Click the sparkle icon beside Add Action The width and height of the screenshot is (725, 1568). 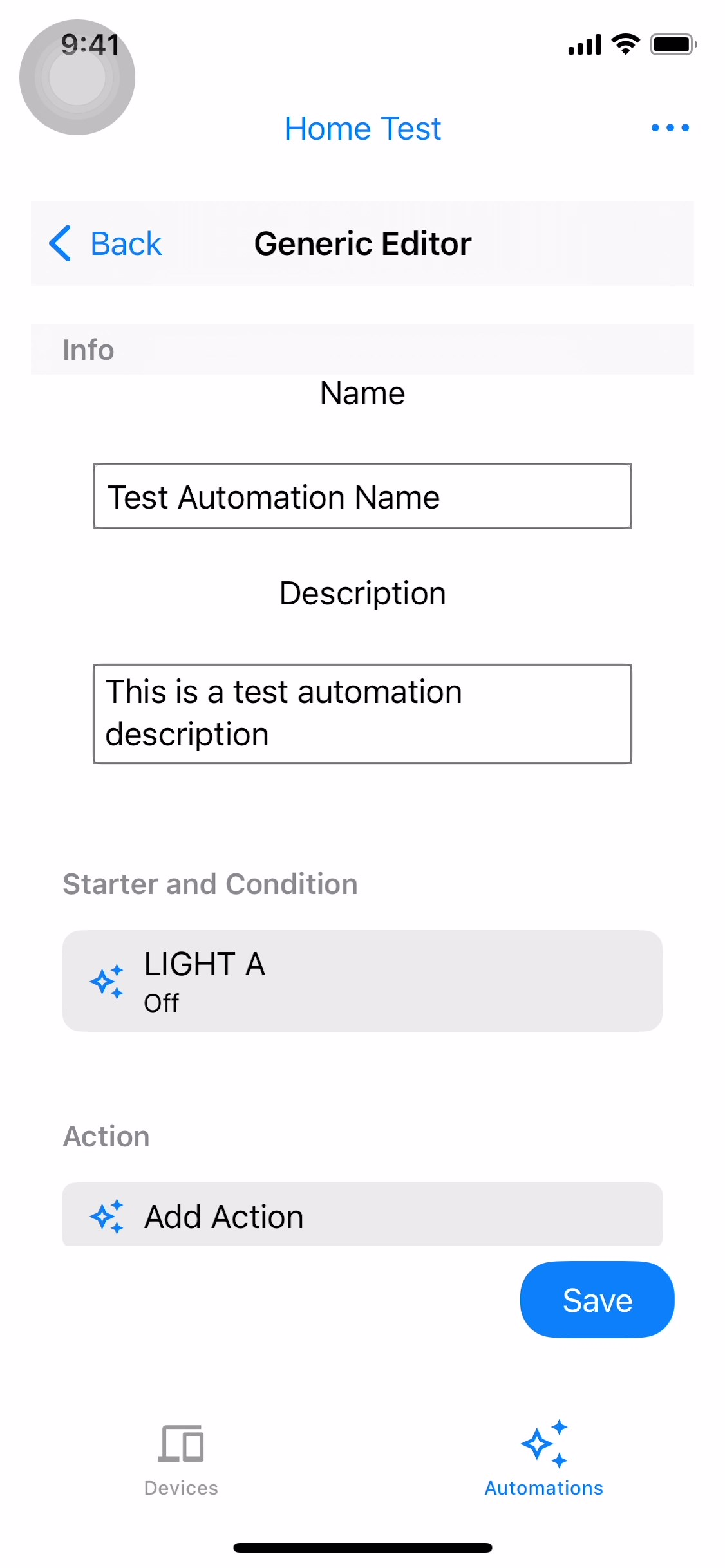pos(106,1216)
